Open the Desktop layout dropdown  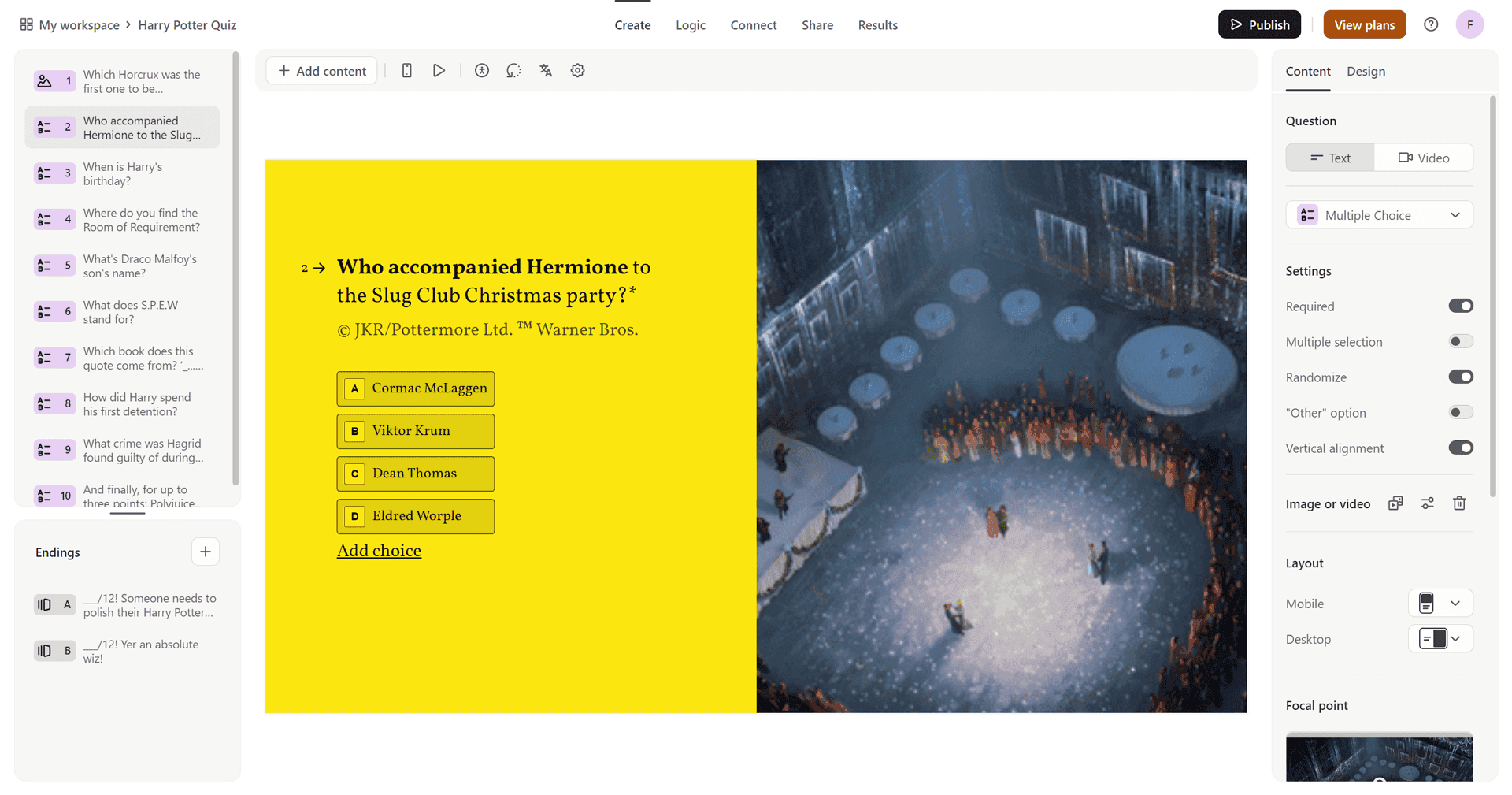point(1440,639)
